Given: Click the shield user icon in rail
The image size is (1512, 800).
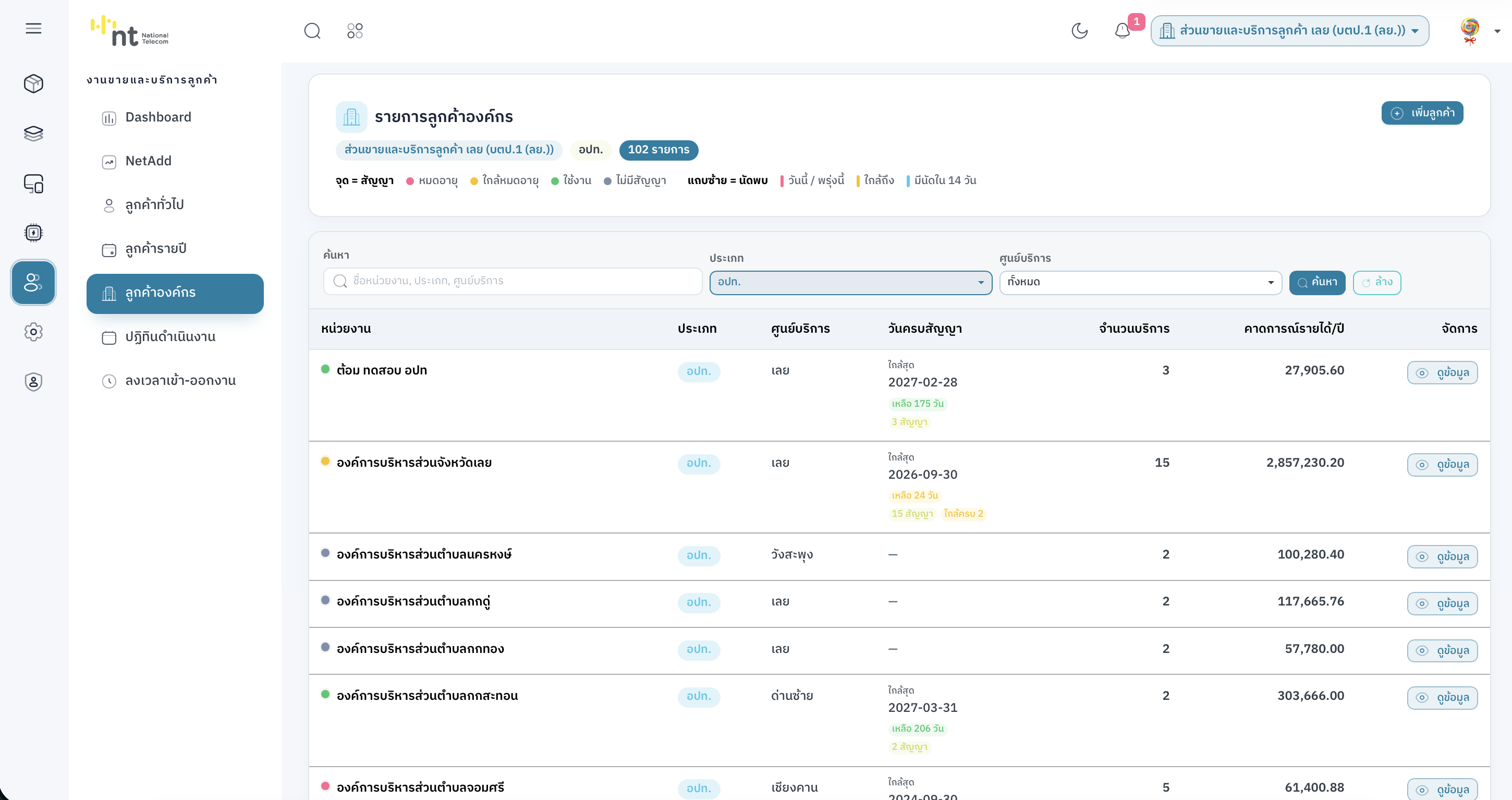Looking at the screenshot, I should pyautogui.click(x=33, y=382).
